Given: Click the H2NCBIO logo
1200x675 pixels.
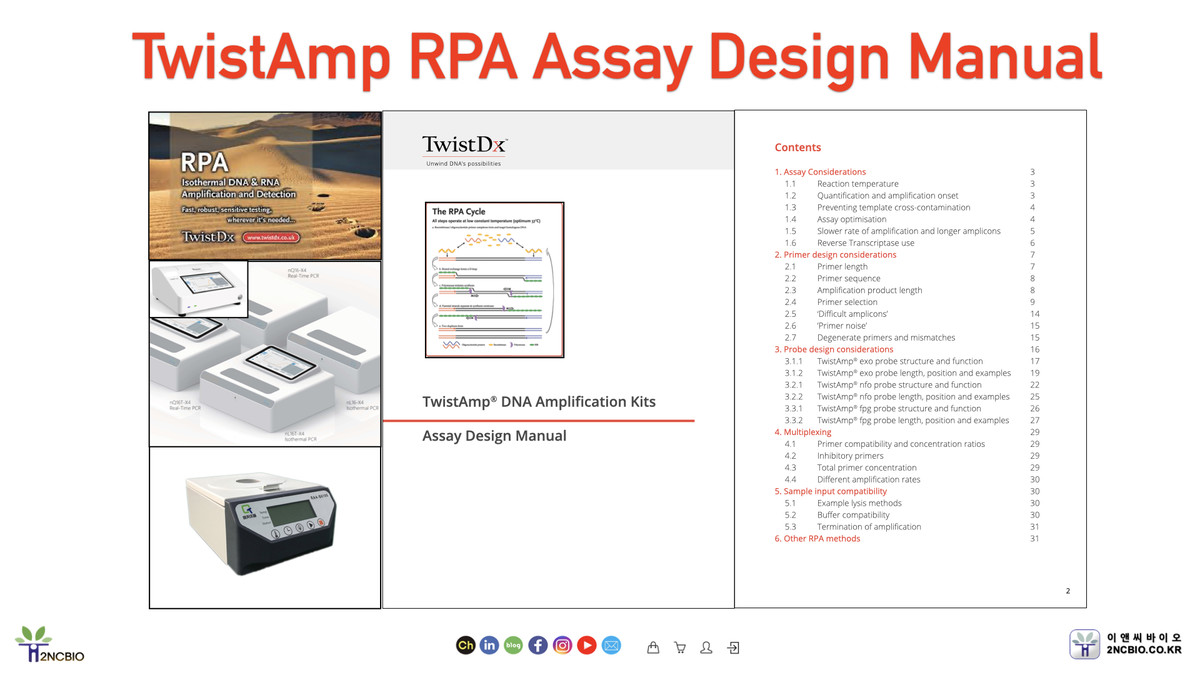Looking at the screenshot, I should point(48,645).
